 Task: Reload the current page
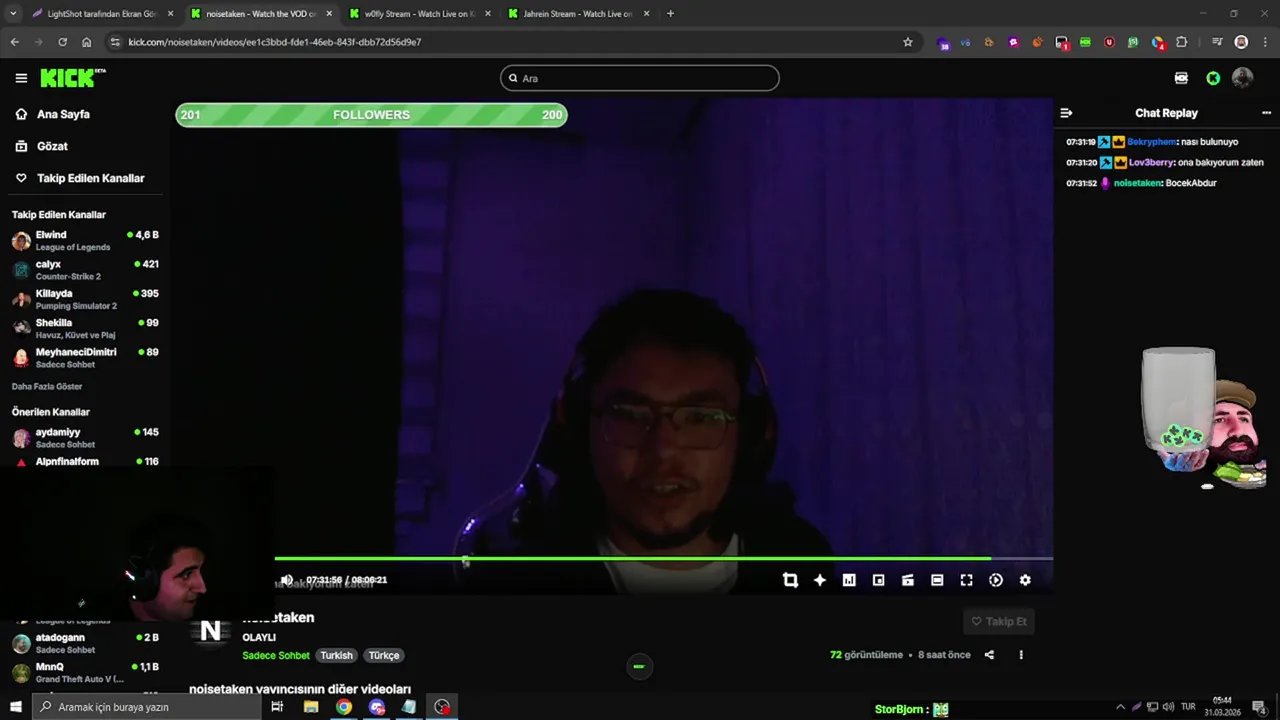[x=62, y=42]
